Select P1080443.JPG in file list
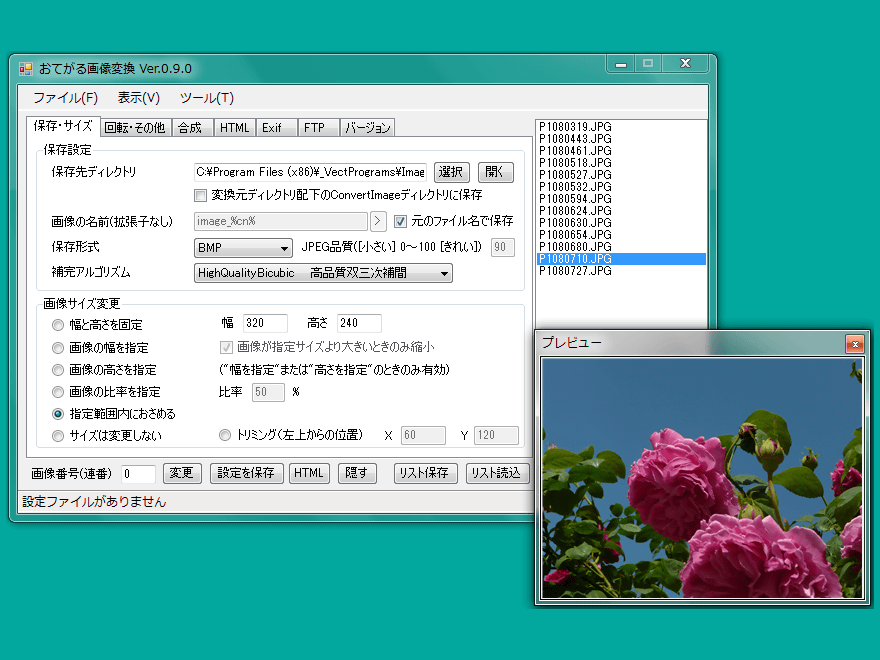 (621, 139)
